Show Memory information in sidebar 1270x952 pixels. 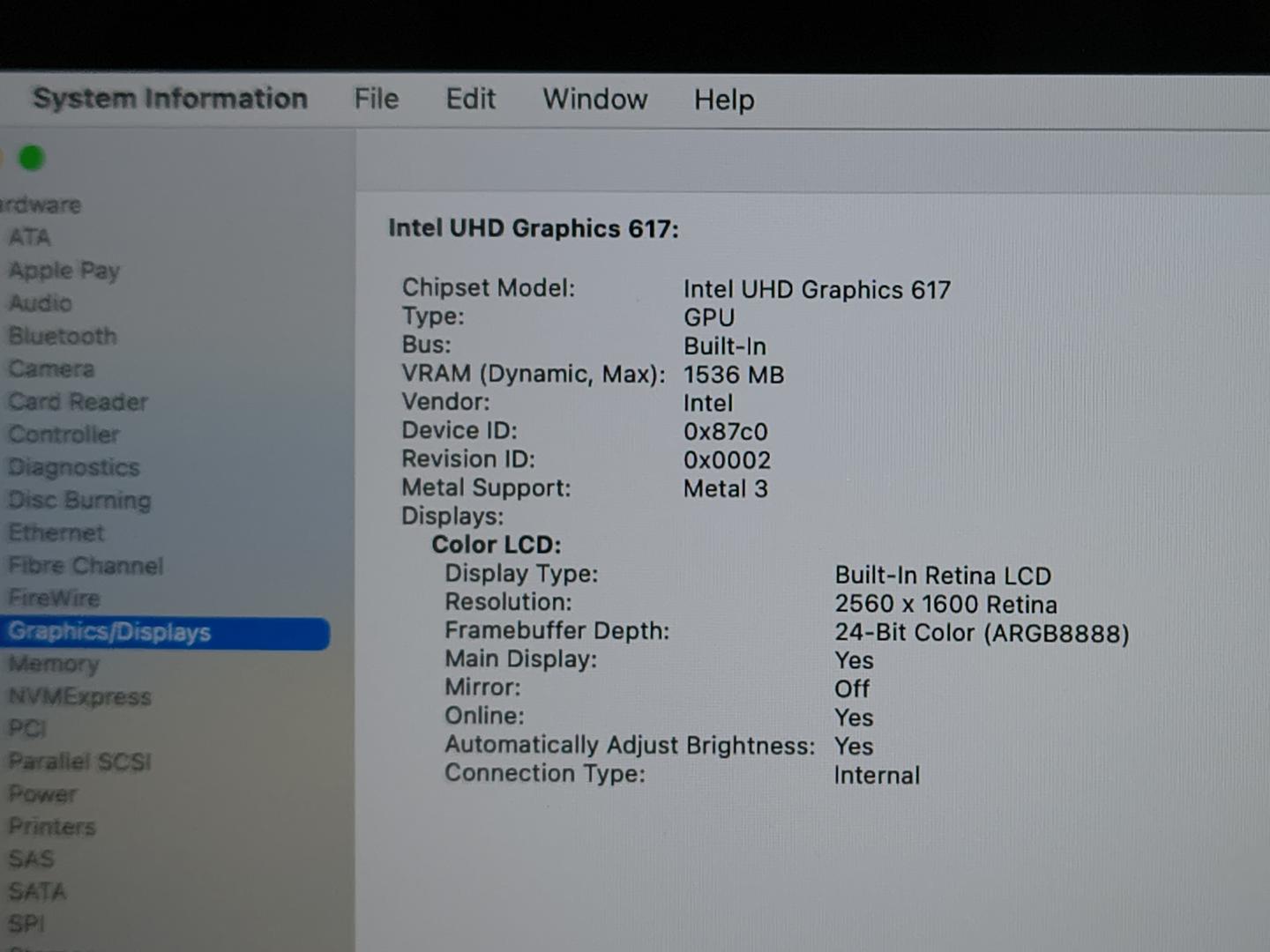coord(54,664)
